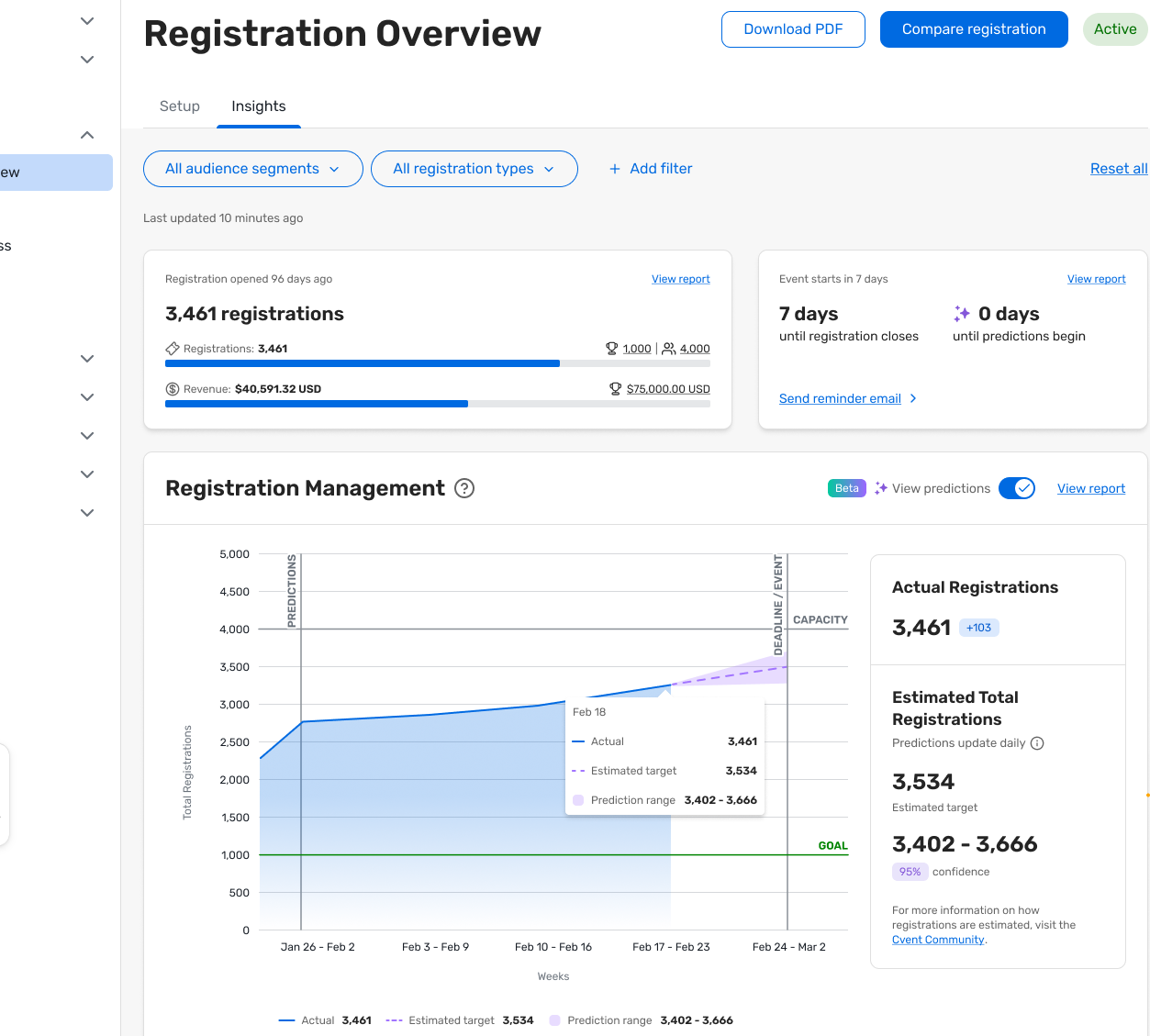Open the All registration types dropdown
1150x1036 pixels.
point(474,169)
